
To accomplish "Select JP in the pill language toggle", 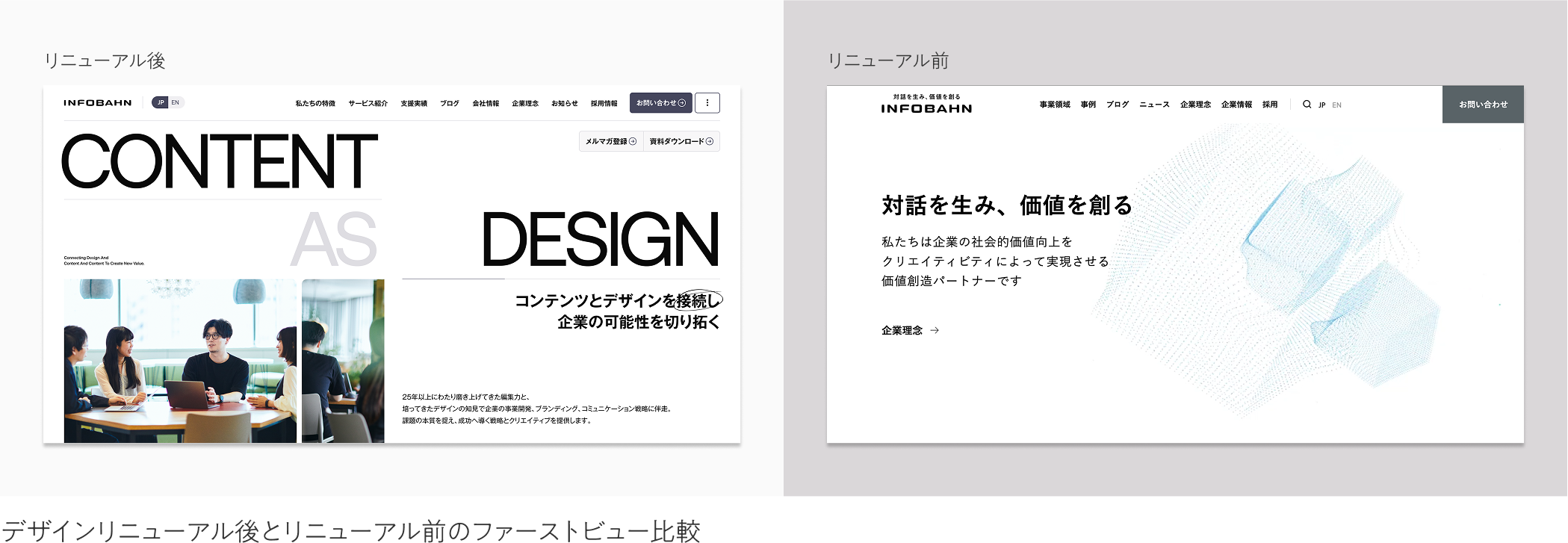I will click(x=160, y=103).
